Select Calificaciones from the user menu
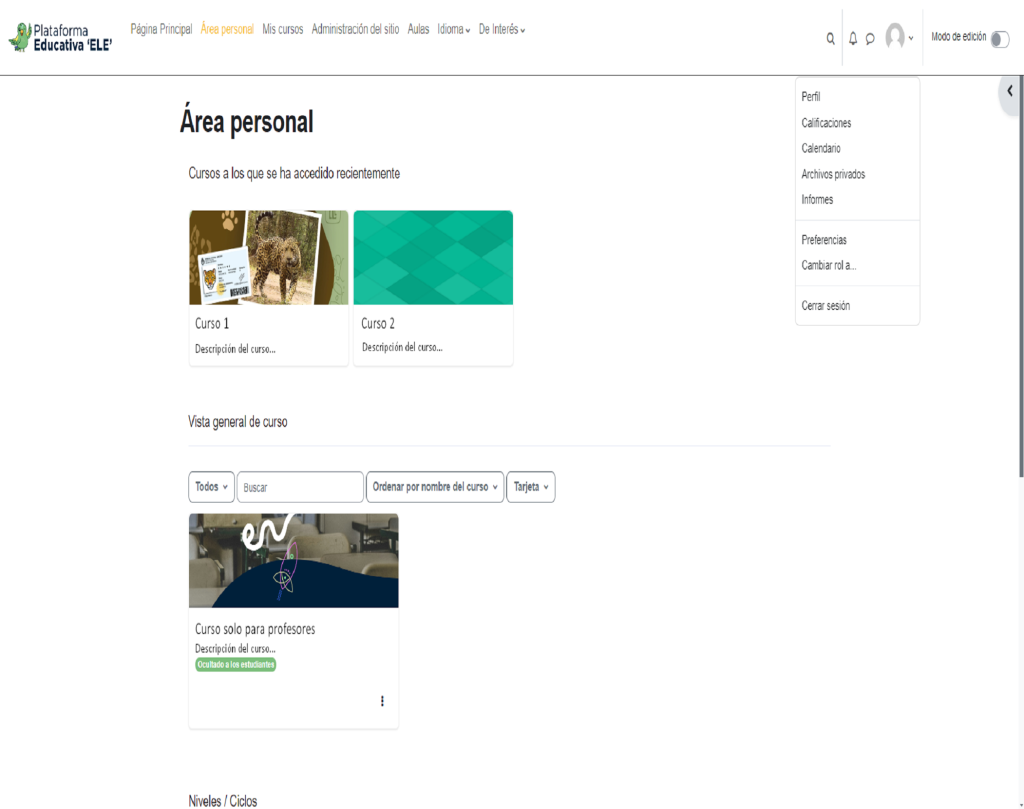Viewport: 1024px width, 809px height. tap(826, 123)
